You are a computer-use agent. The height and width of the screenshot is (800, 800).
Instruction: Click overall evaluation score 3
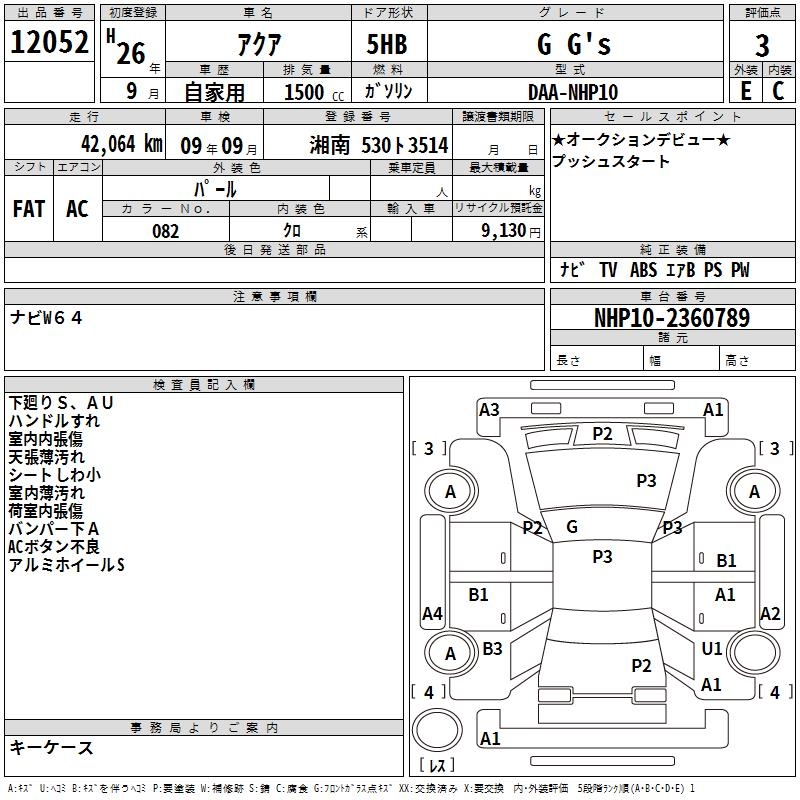pos(762,45)
